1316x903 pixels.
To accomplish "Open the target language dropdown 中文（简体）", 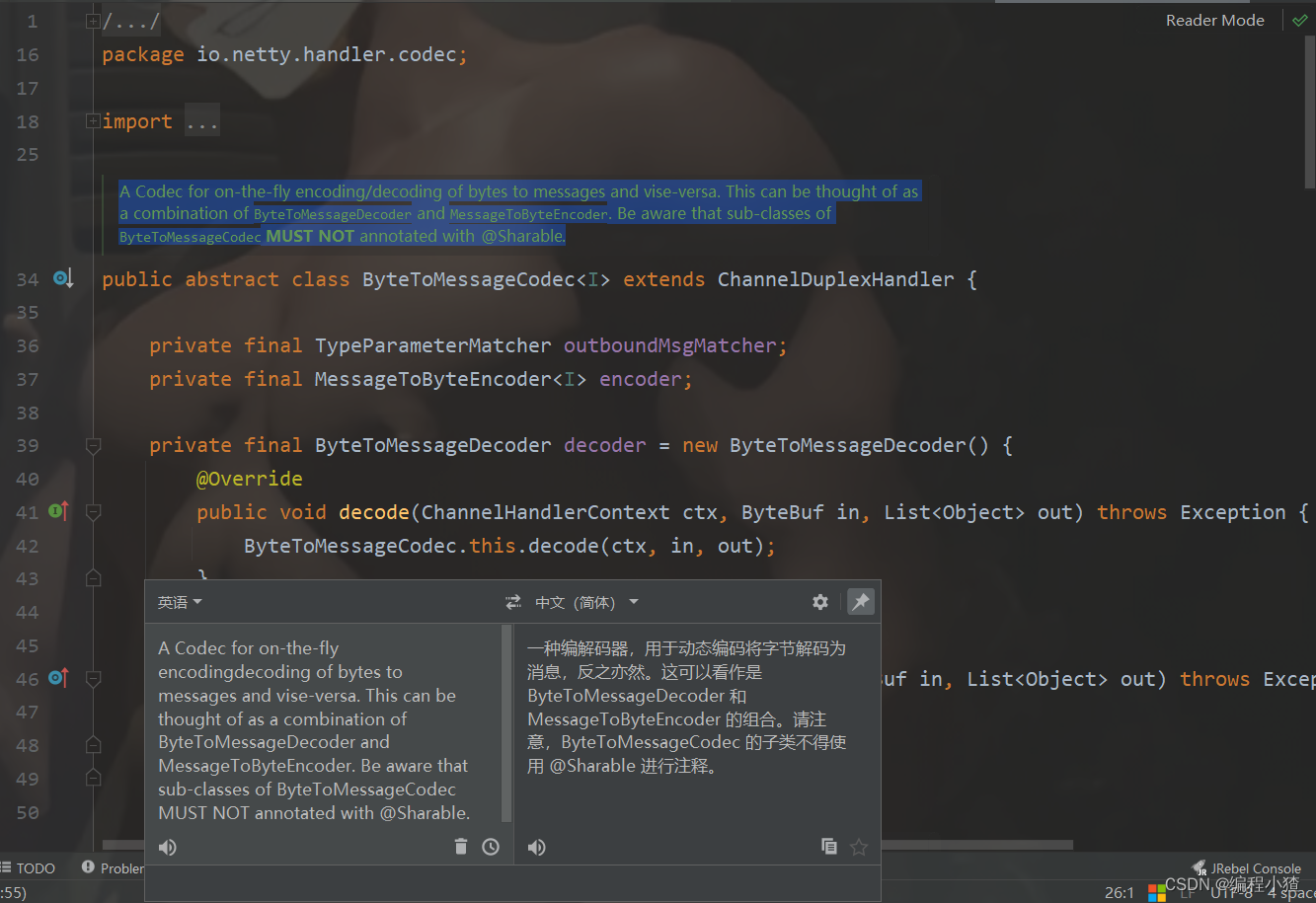I will click(x=586, y=602).
